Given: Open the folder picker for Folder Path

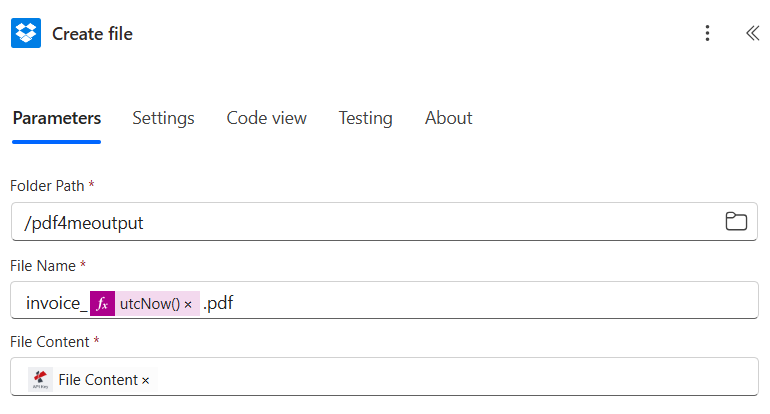Looking at the screenshot, I should point(736,222).
